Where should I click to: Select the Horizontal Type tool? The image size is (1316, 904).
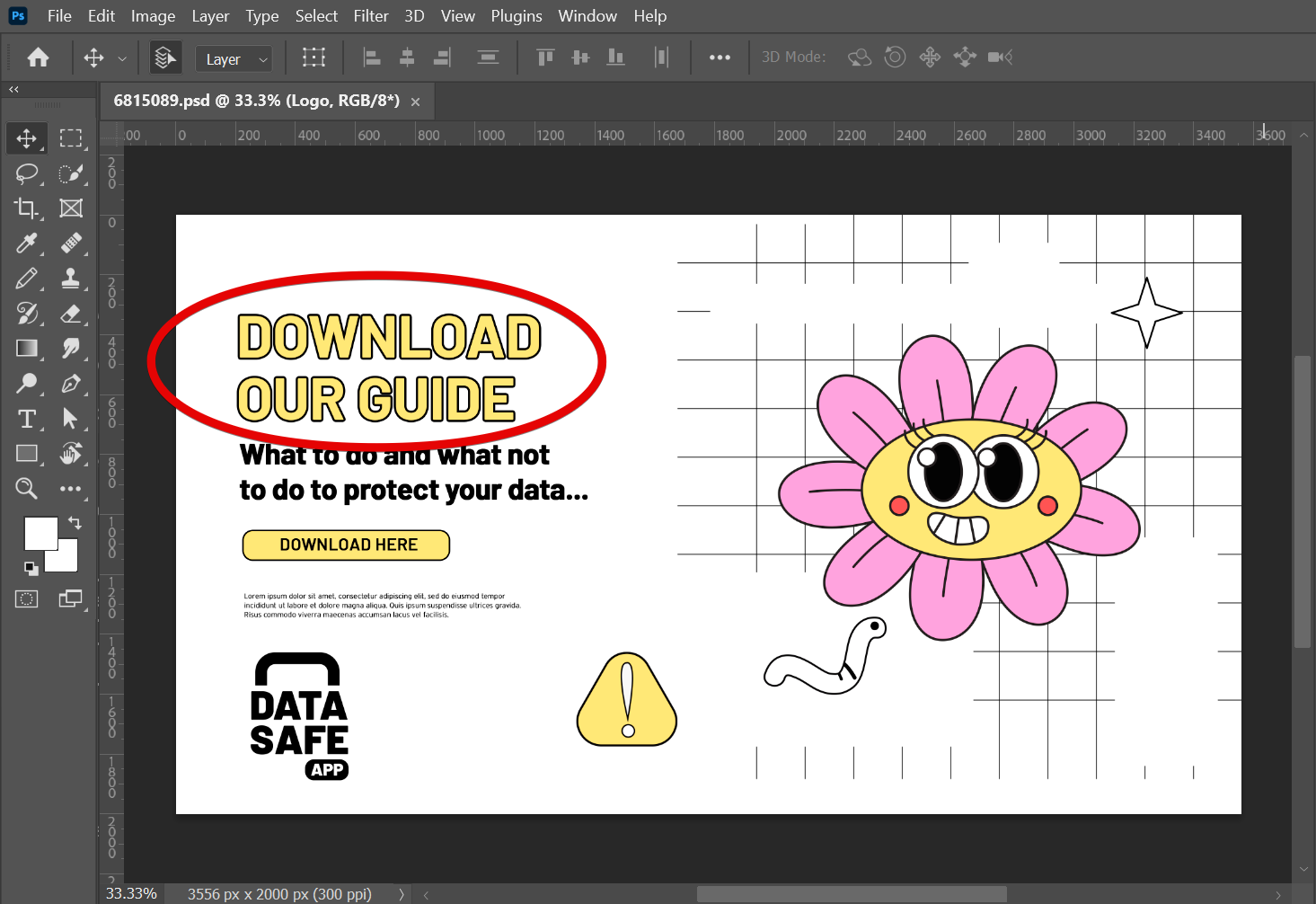tap(26, 418)
